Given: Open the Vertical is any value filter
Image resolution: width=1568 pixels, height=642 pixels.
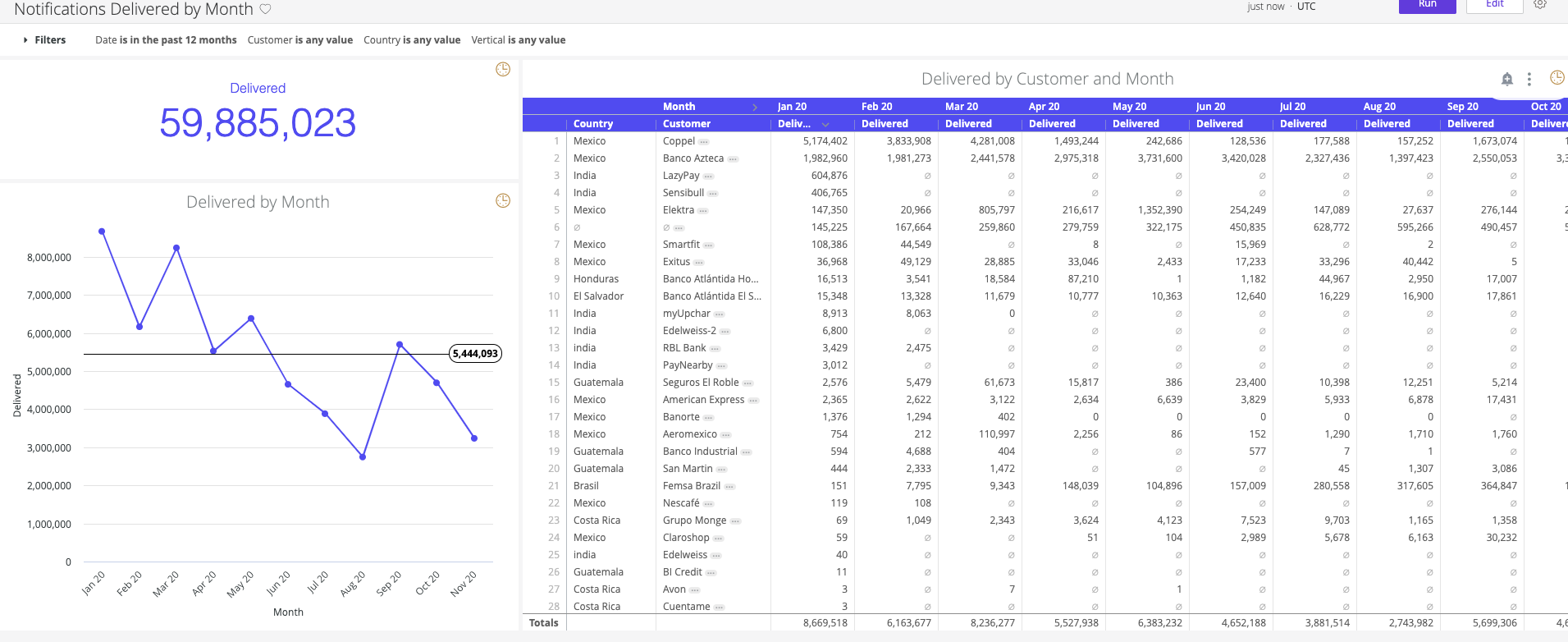Looking at the screenshot, I should click(x=519, y=39).
